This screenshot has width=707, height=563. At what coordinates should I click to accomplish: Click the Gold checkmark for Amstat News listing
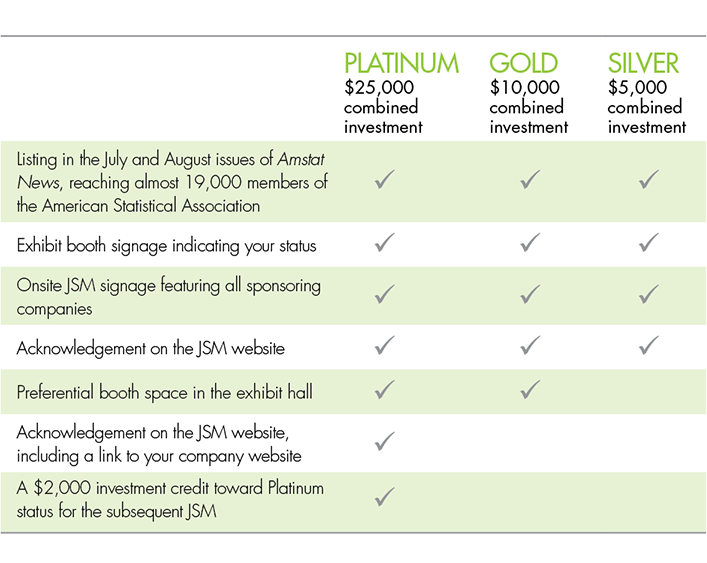pos(530,180)
